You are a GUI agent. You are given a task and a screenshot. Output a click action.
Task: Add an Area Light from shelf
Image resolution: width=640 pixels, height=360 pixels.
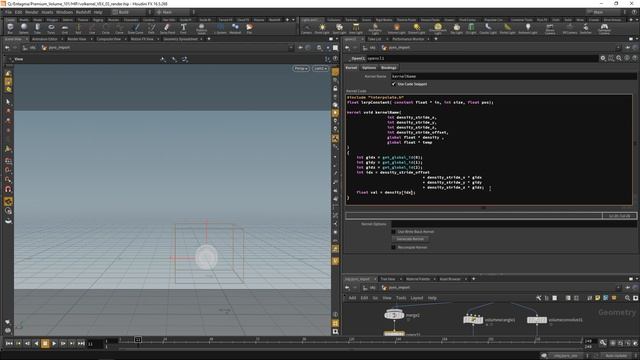point(356,29)
